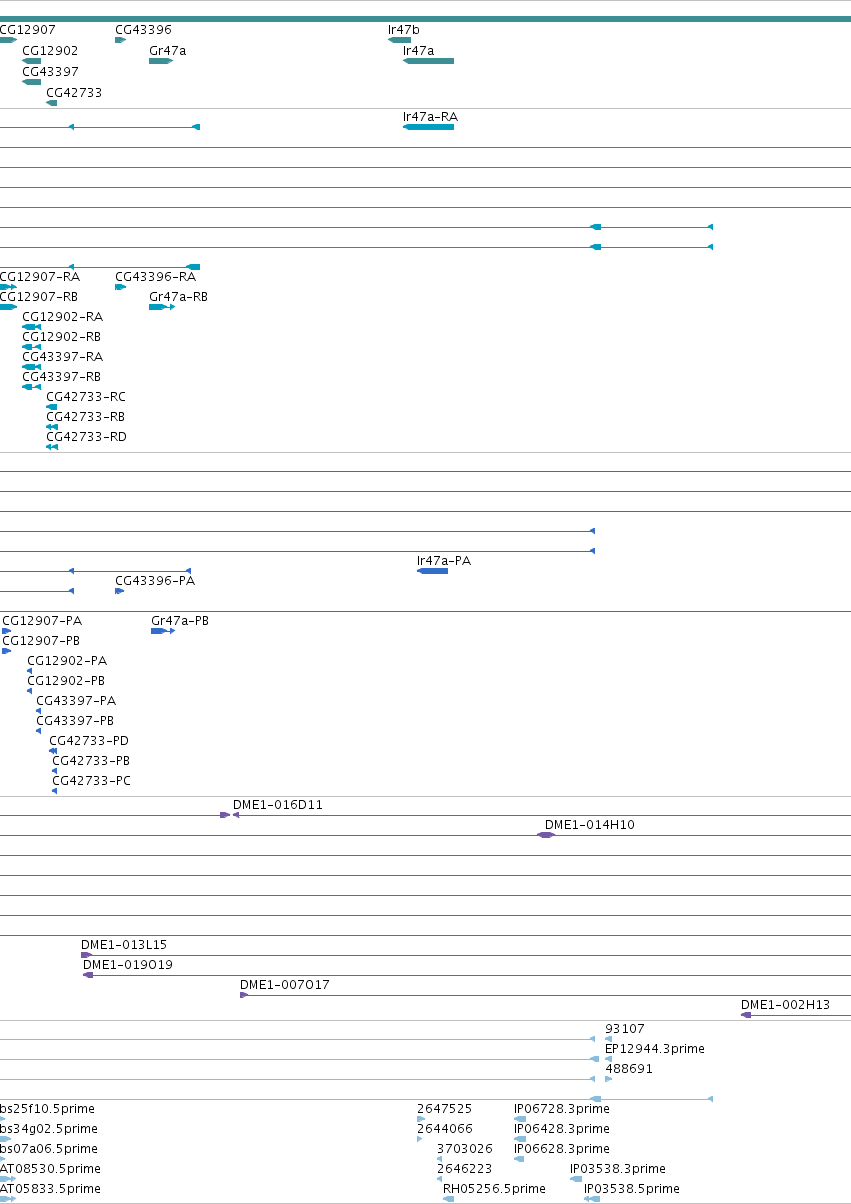The height and width of the screenshot is (1204, 851).
Task: Select the EP12944.3prime label
Action: point(655,1048)
